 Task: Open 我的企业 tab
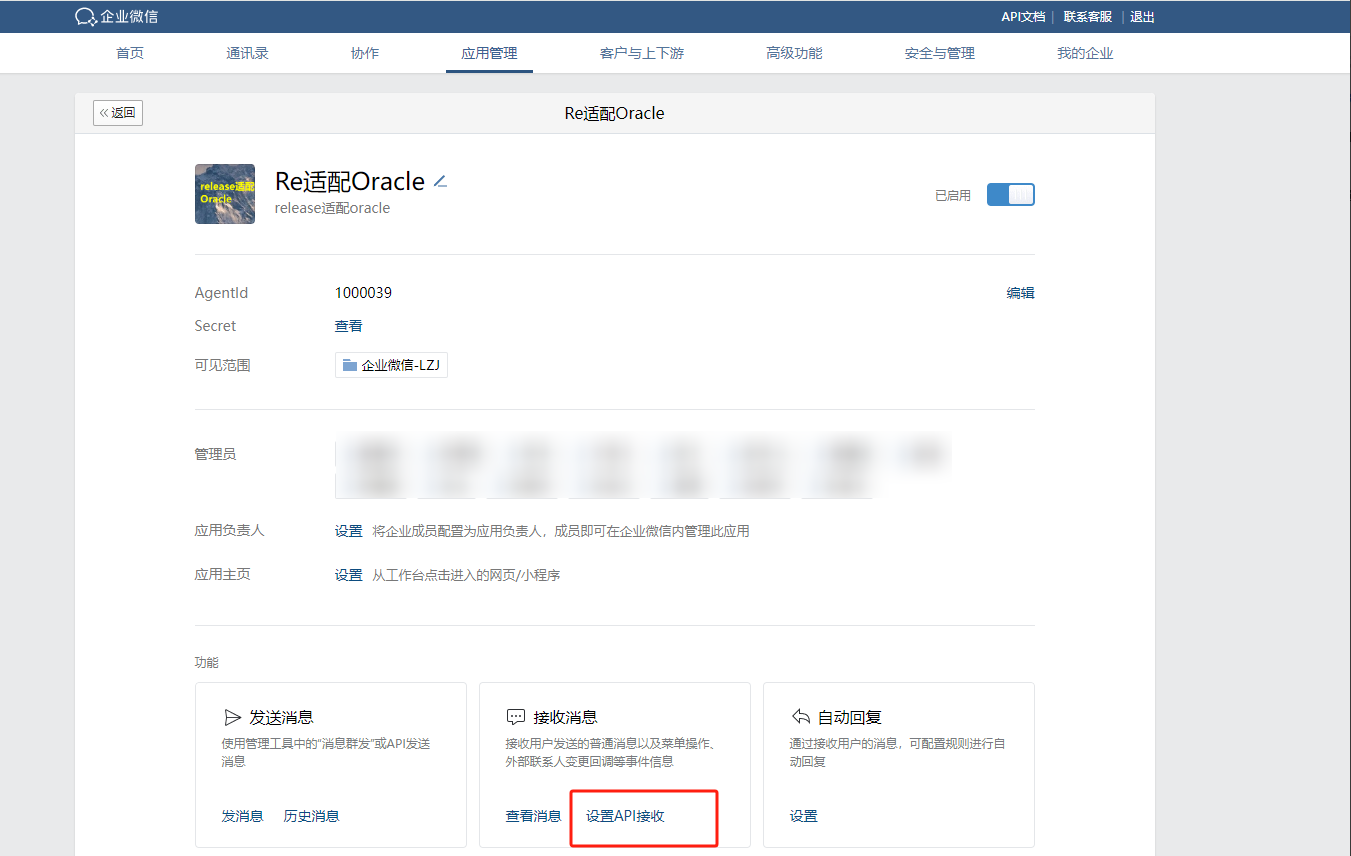click(x=1085, y=53)
